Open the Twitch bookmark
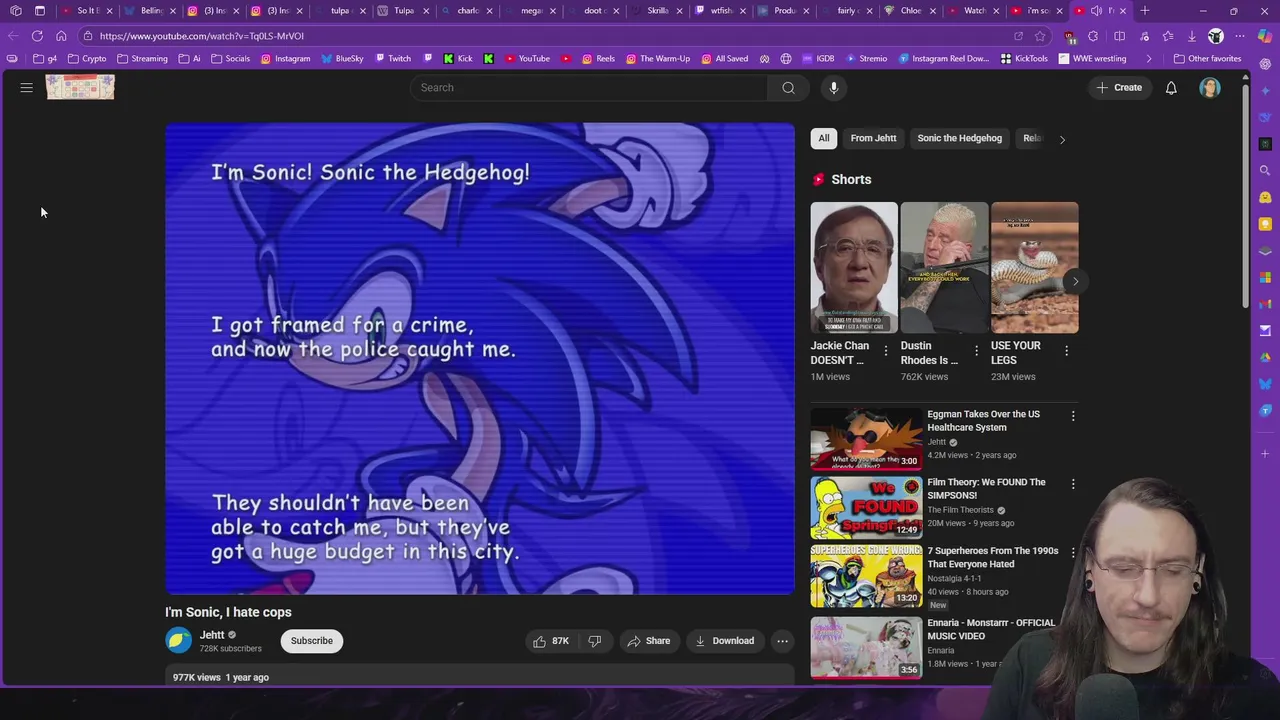 392,59
